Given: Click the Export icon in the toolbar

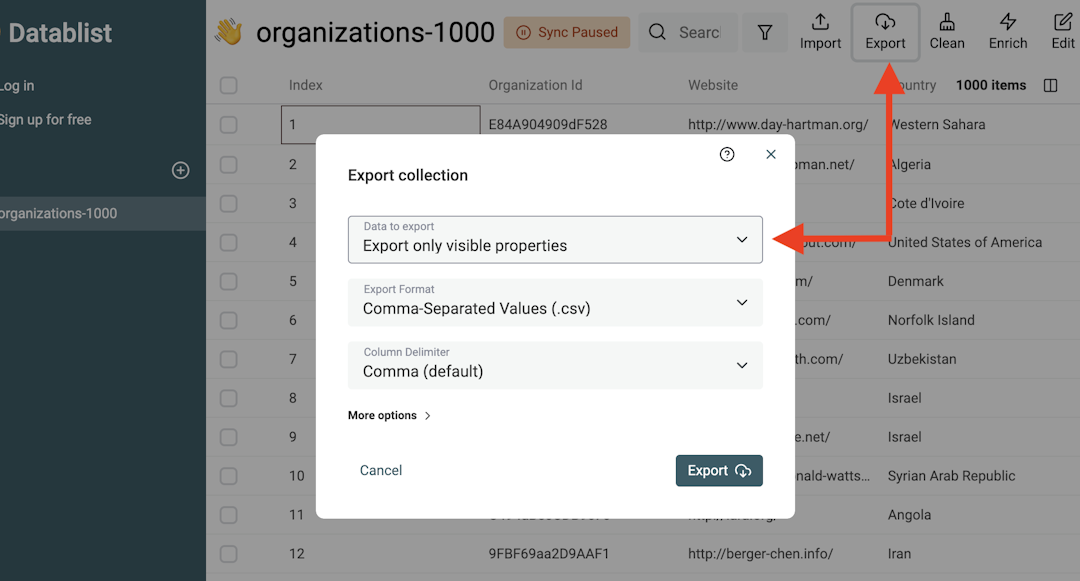Looking at the screenshot, I should [x=885, y=32].
